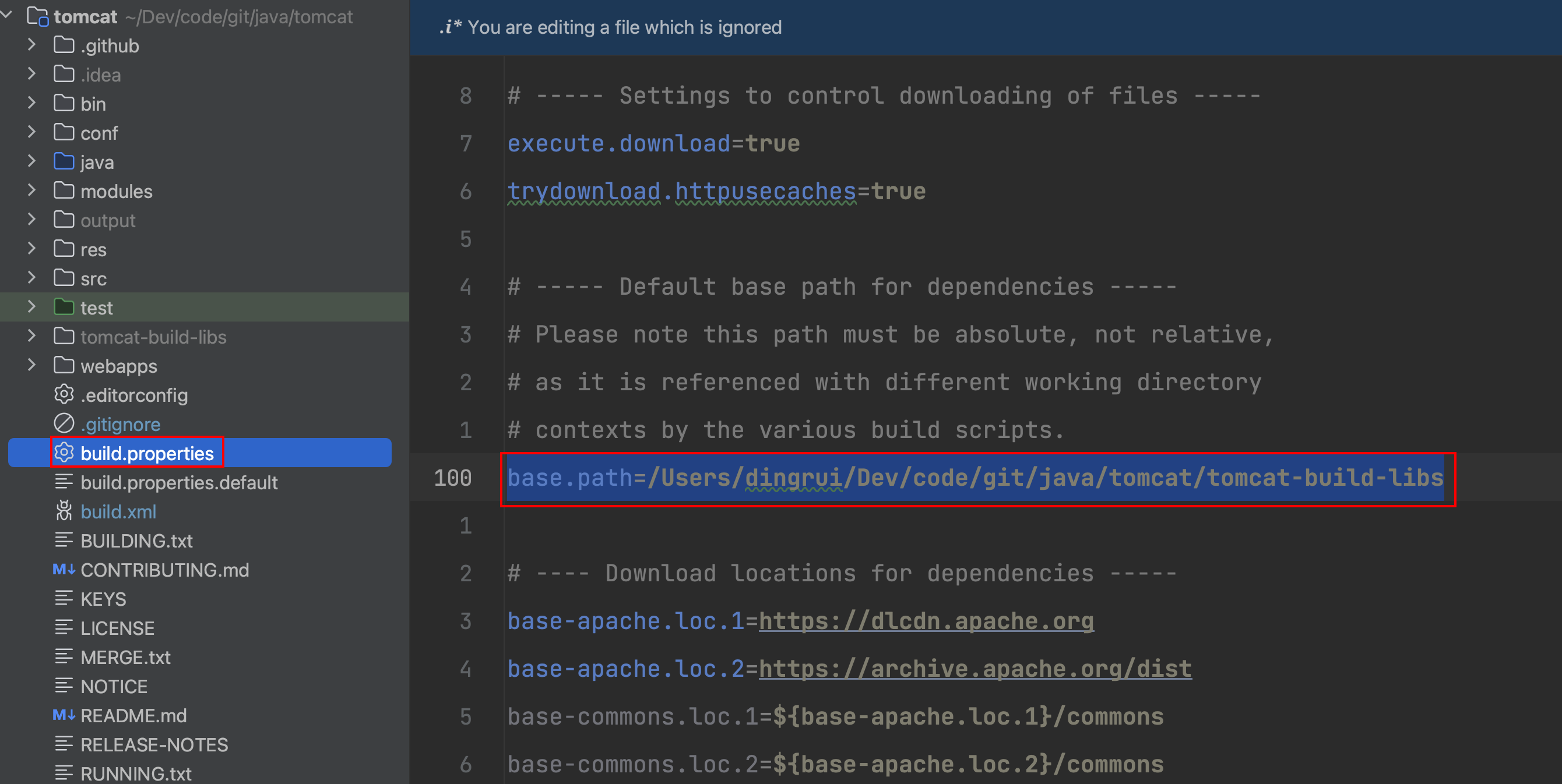Expand the webapps folder chevron
This screenshot has width=1562, height=784.
pos(31,365)
